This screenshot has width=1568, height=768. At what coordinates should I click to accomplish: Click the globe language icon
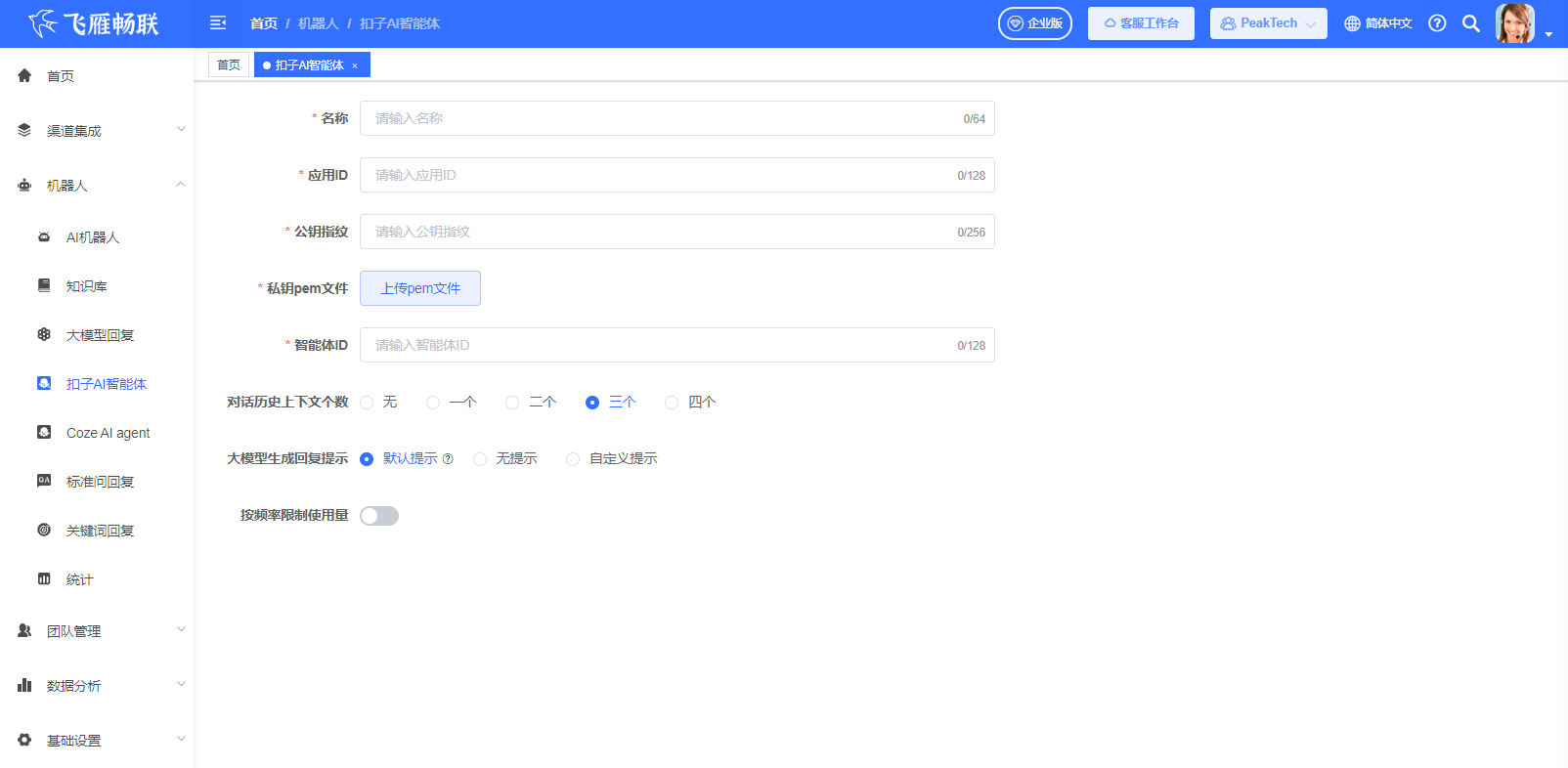click(1352, 23)
